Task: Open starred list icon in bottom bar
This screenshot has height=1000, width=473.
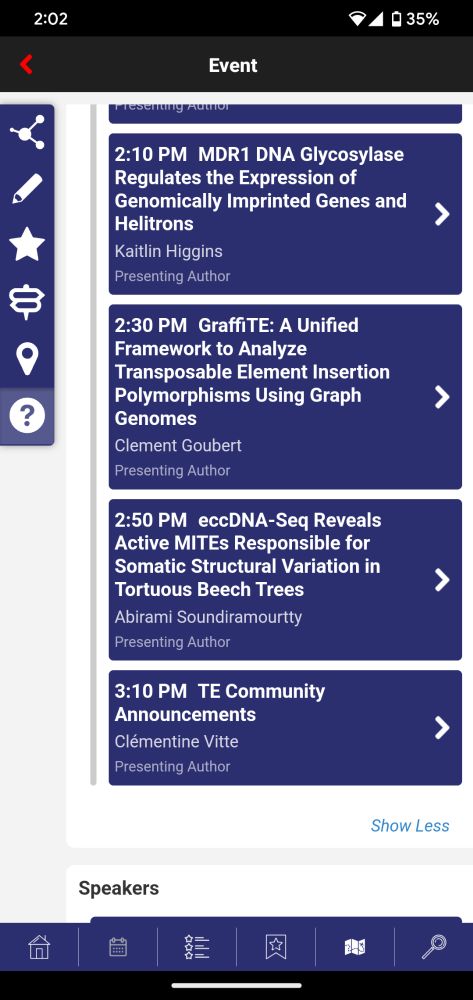Action: [197, 947]
